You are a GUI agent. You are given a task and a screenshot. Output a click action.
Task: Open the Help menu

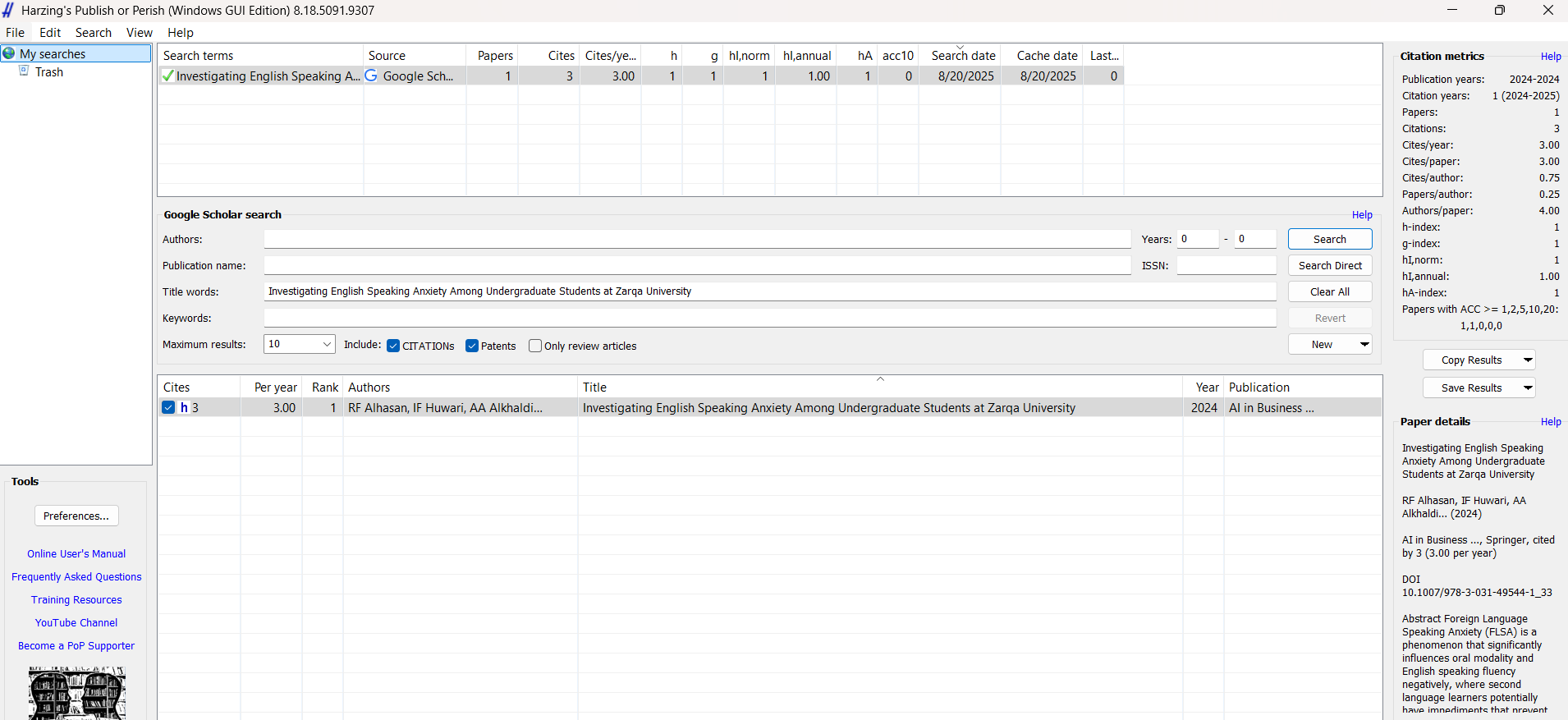[181, 33]
